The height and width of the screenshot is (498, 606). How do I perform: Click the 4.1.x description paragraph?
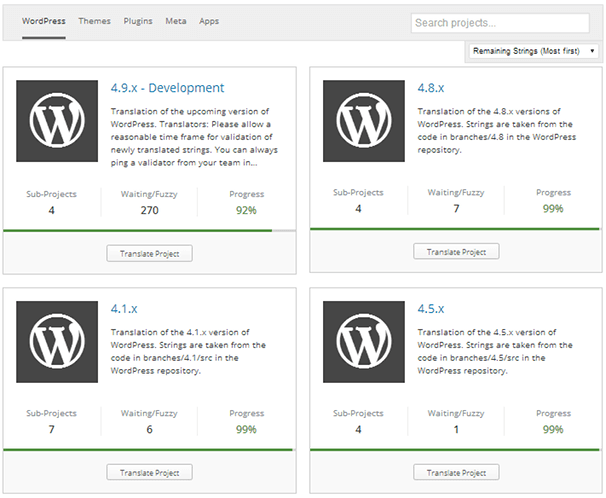tap(188, 352)
